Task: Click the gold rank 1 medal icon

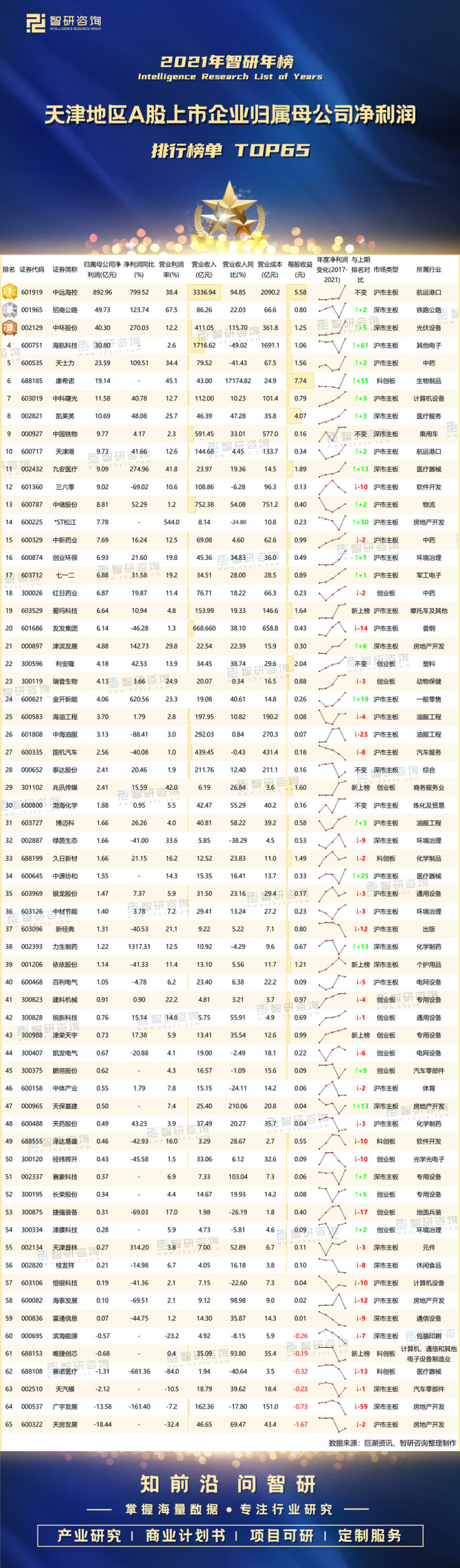Action: (9, 292)
